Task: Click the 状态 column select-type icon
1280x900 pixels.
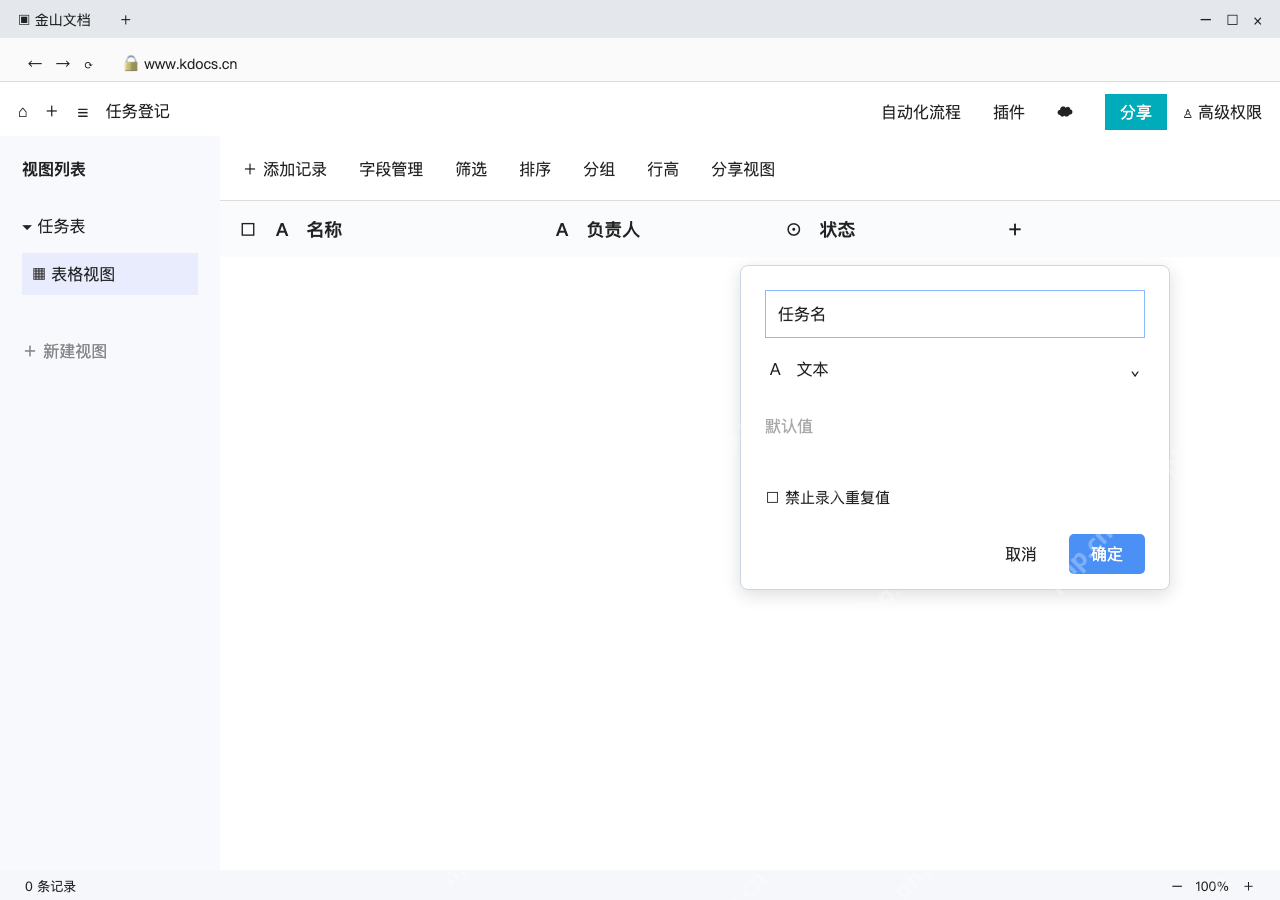Action: [794, 230]
